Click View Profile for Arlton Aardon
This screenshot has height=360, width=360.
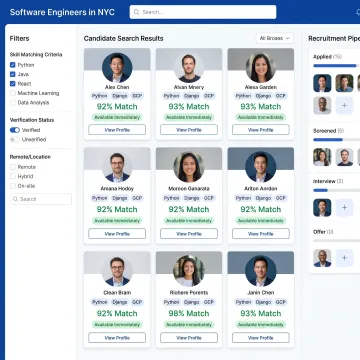click(x=261, y=234)
